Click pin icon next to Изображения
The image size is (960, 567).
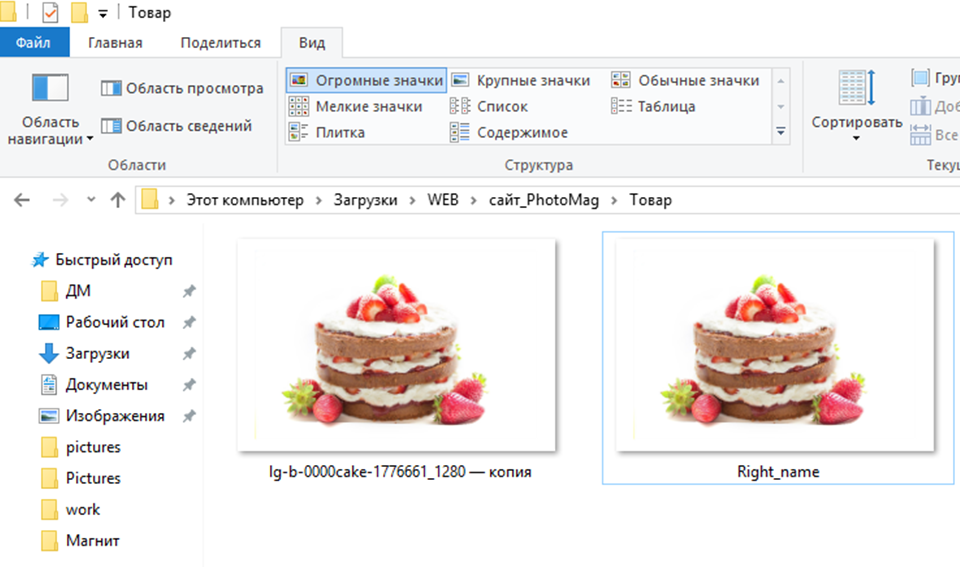[x=189, y=416]
